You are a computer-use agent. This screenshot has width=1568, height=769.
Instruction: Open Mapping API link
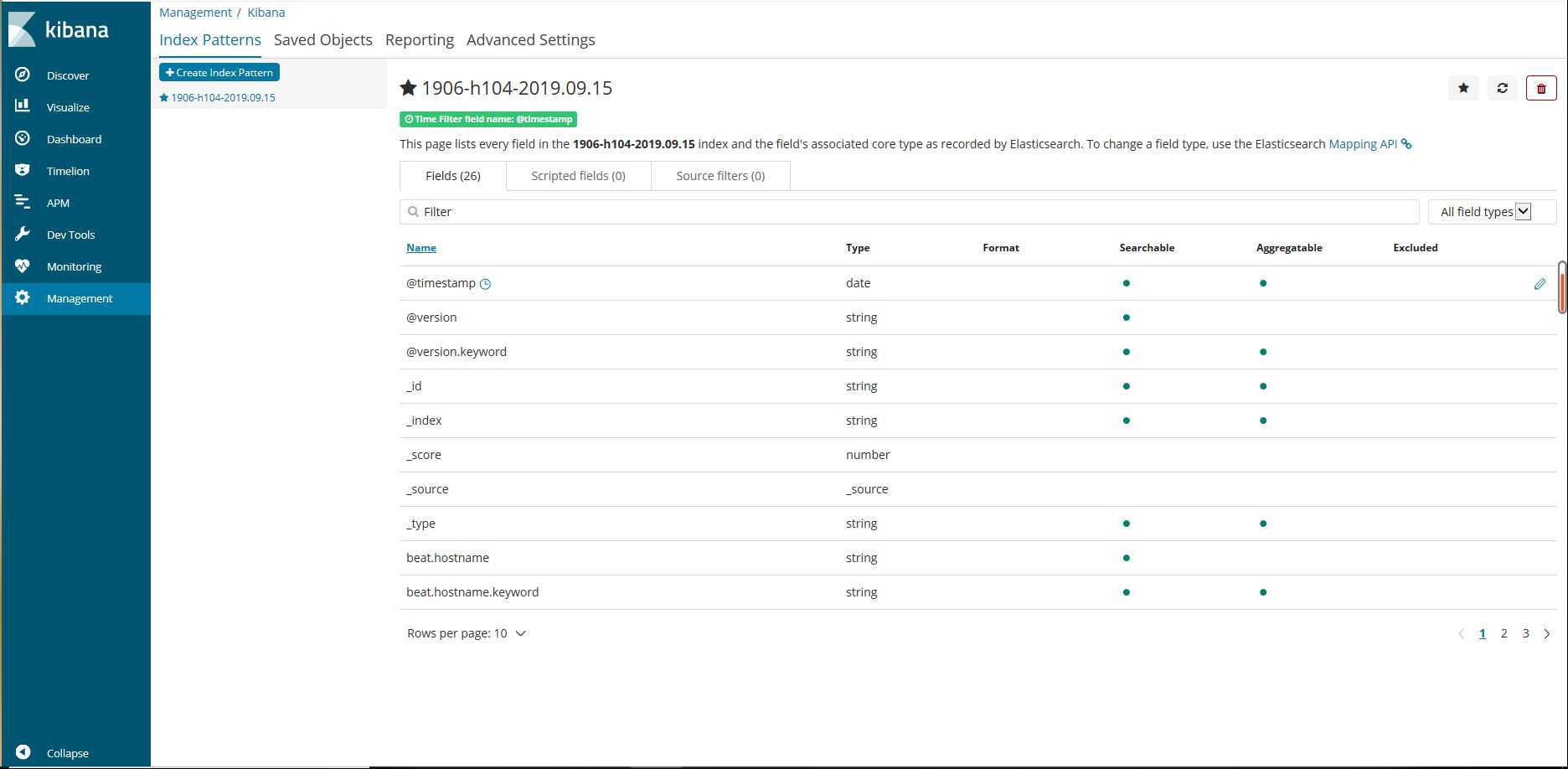[1363, 144]
